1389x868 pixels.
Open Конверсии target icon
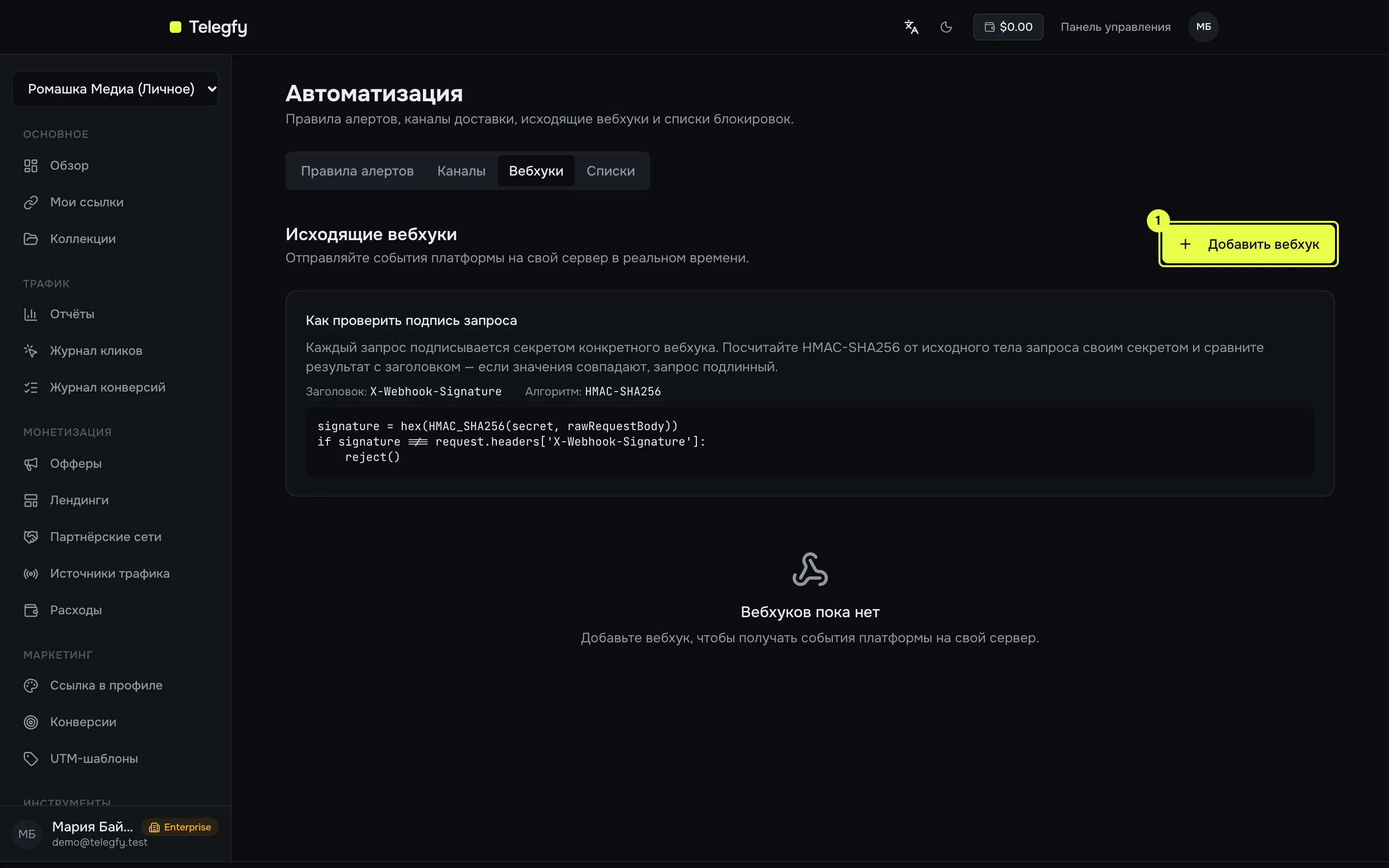(31, 722)
